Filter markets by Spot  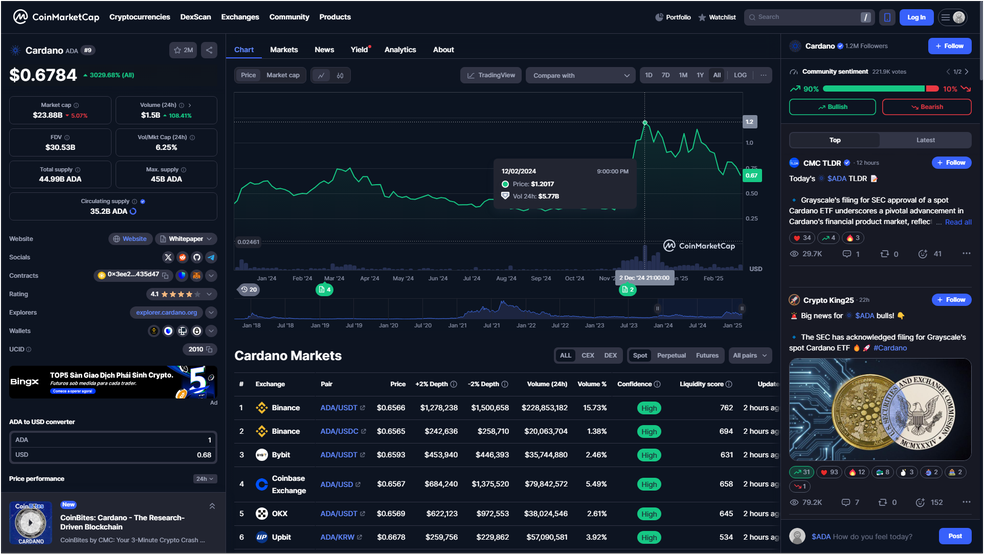click(640, 356)
